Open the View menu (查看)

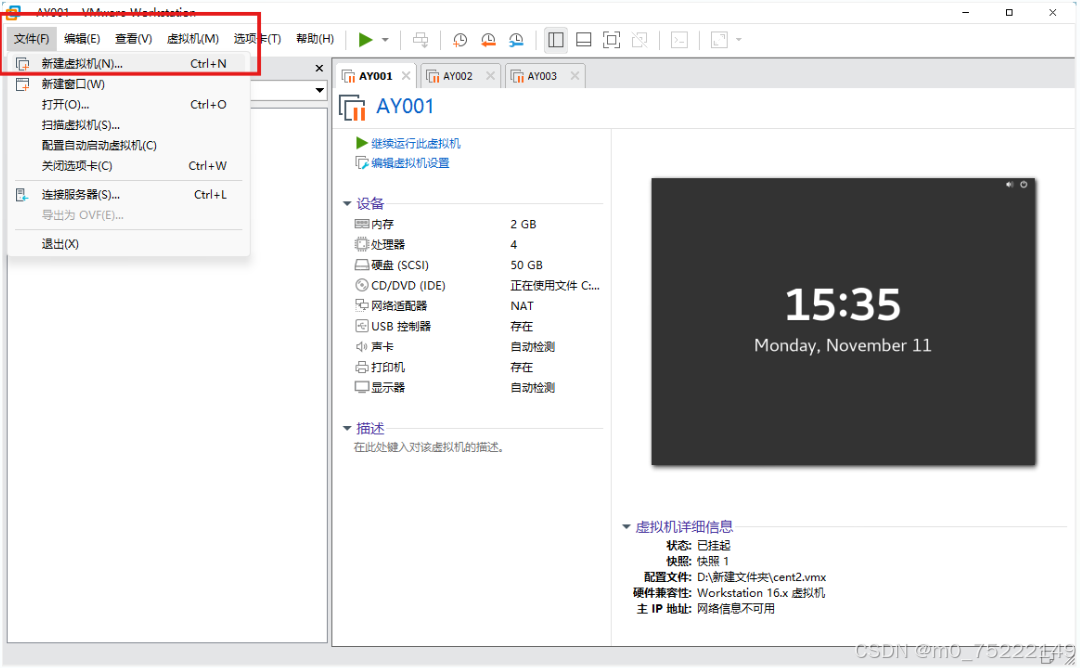pyautogui.click(x=133, y=39)
